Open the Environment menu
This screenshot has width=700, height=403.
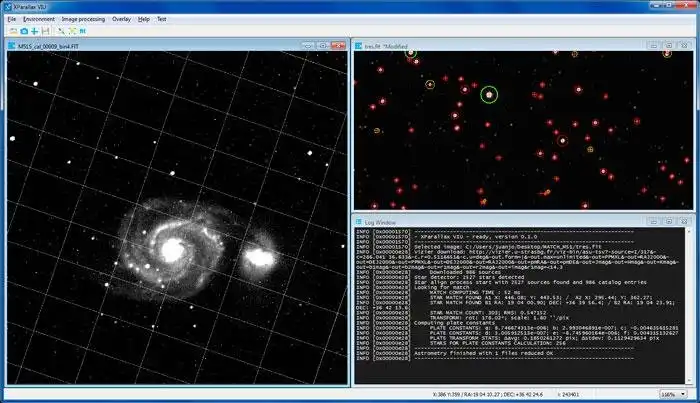(x=39, y=19)
